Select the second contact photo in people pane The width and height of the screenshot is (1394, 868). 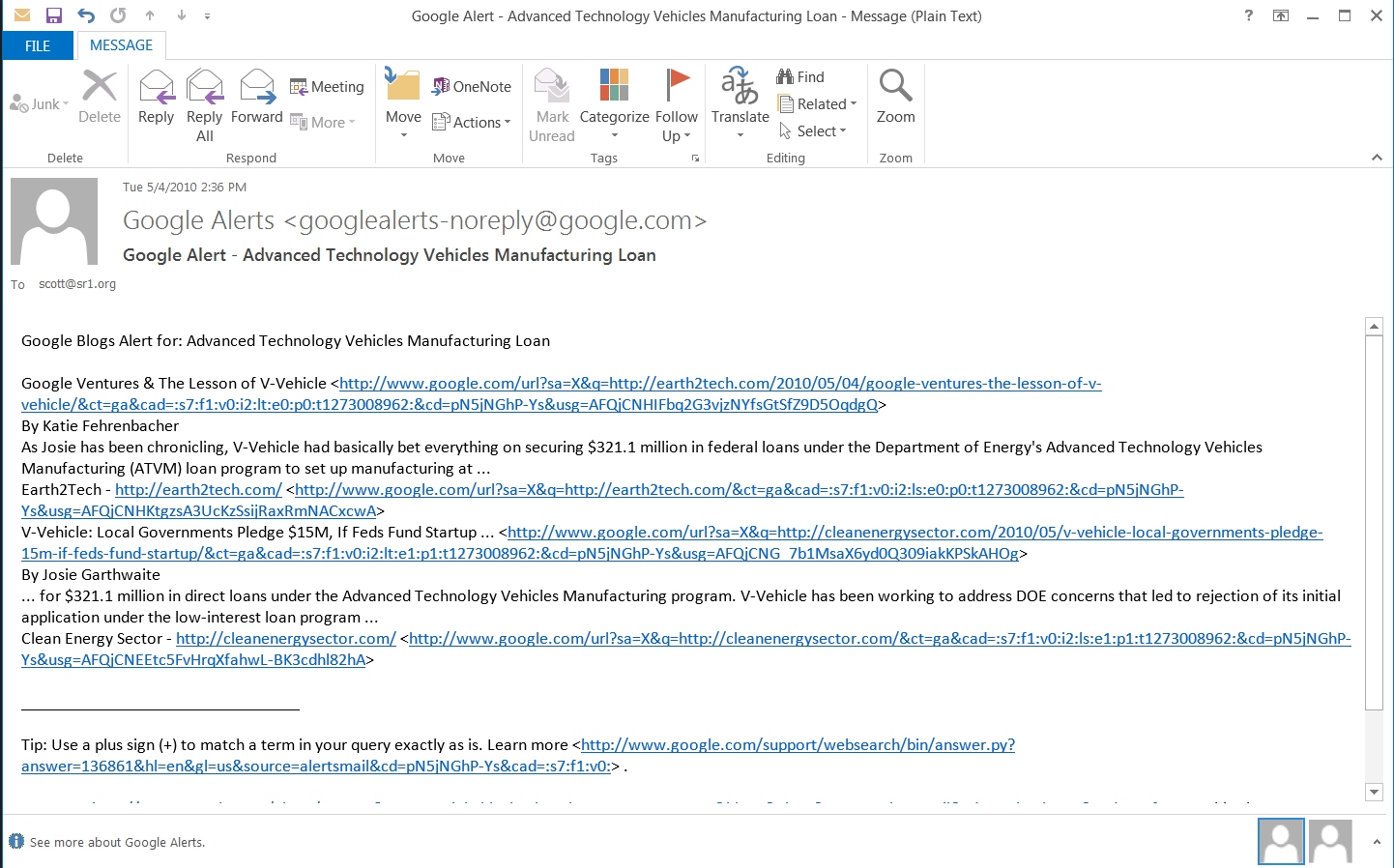coord(1330,842)
